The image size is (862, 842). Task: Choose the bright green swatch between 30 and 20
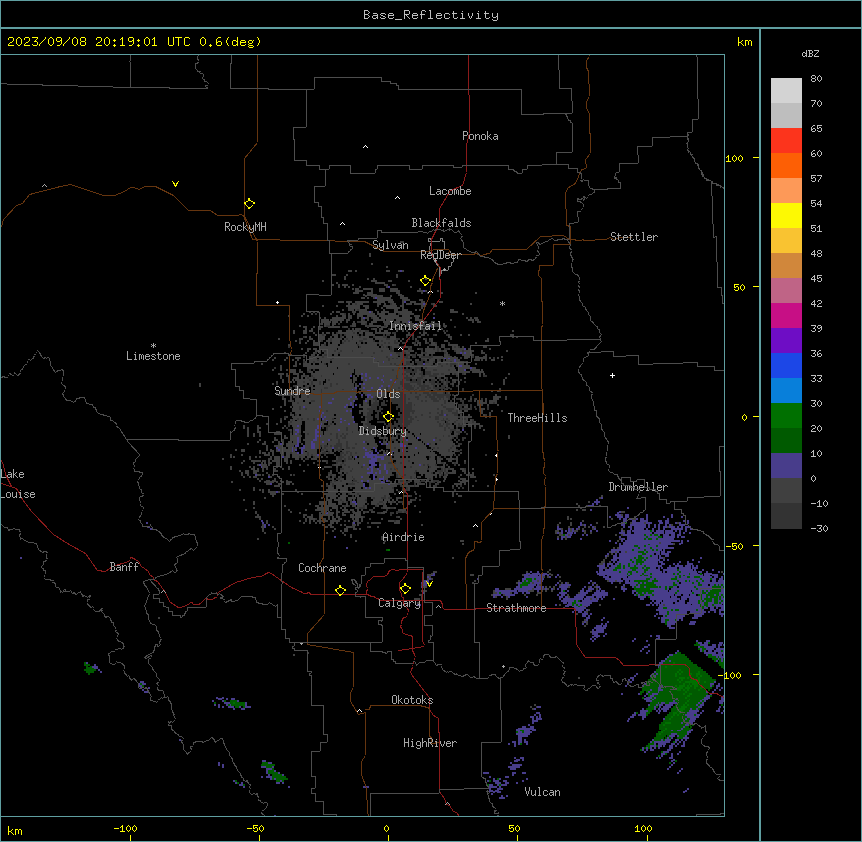(x=786, y=416)
